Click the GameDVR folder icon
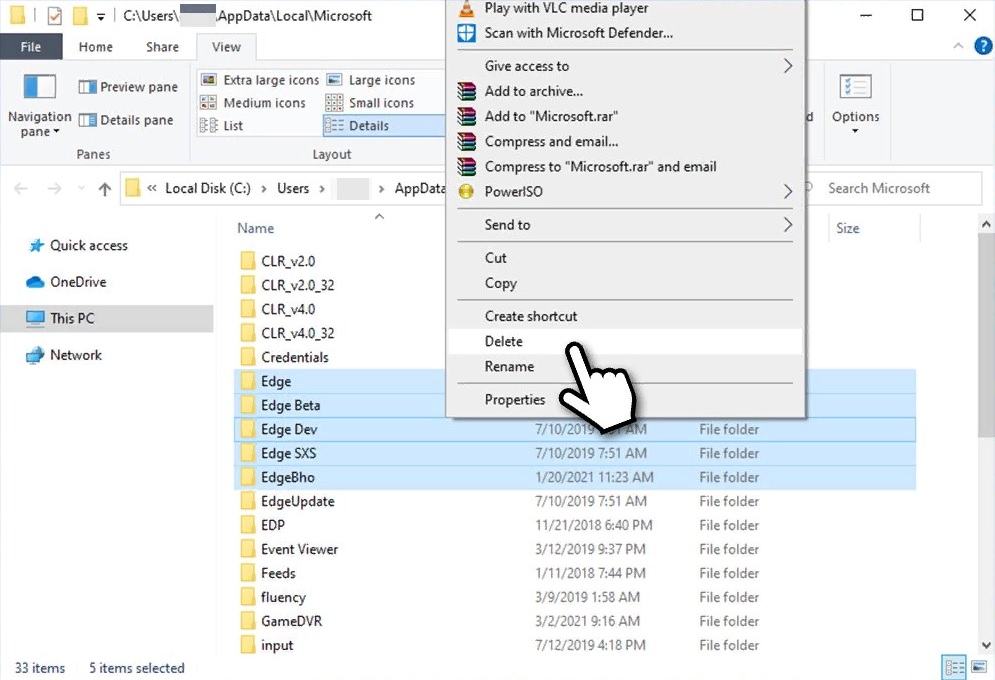This screenshot has height=680, width=995. 247,620
